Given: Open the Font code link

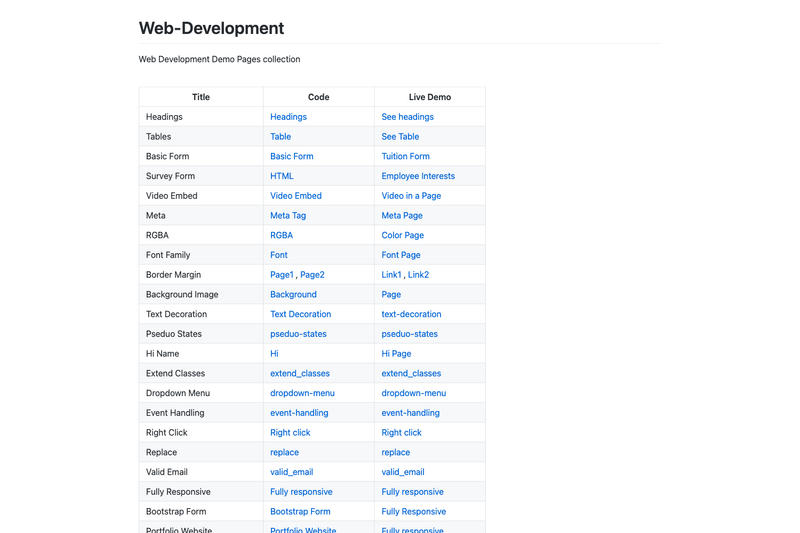Looking at the screenshot, I should [279, 255].
